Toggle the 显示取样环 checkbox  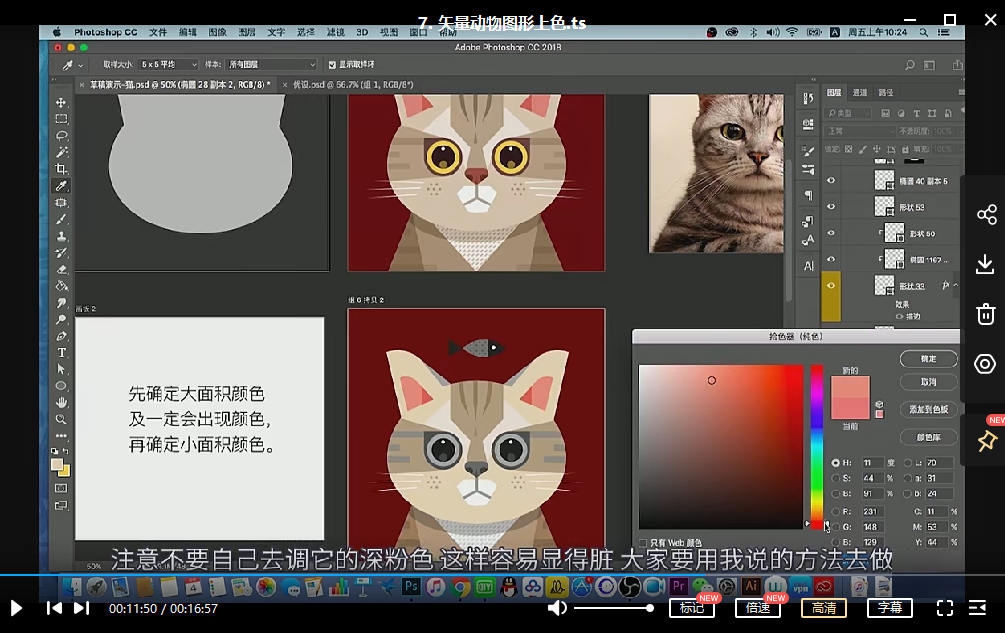[x=331, y=65]
